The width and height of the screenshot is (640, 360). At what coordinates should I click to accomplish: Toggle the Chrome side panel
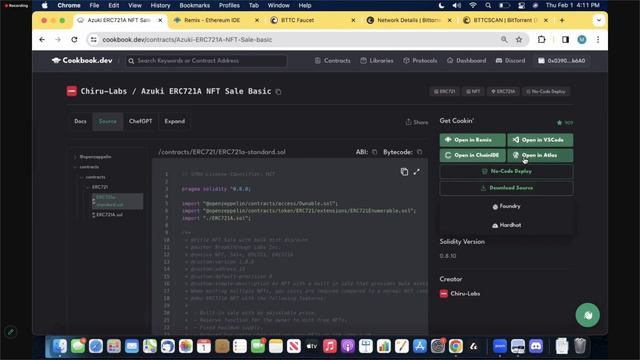(x=565, y=40)
